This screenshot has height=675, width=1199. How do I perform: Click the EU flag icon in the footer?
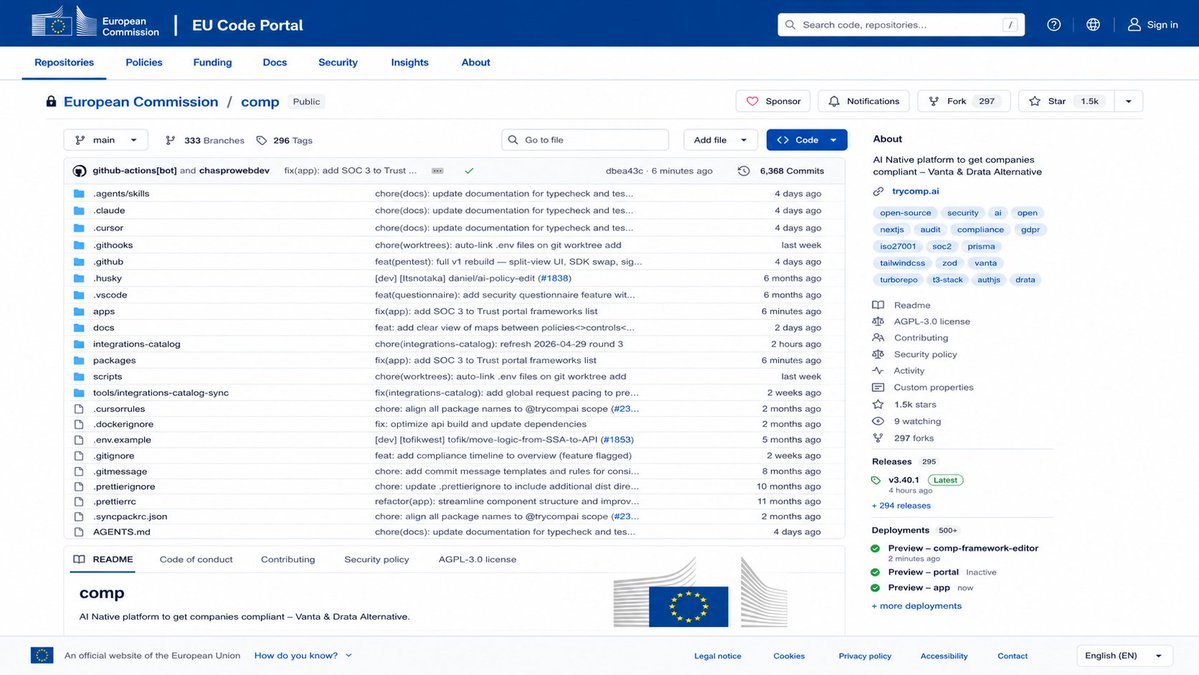click(42, 655)
